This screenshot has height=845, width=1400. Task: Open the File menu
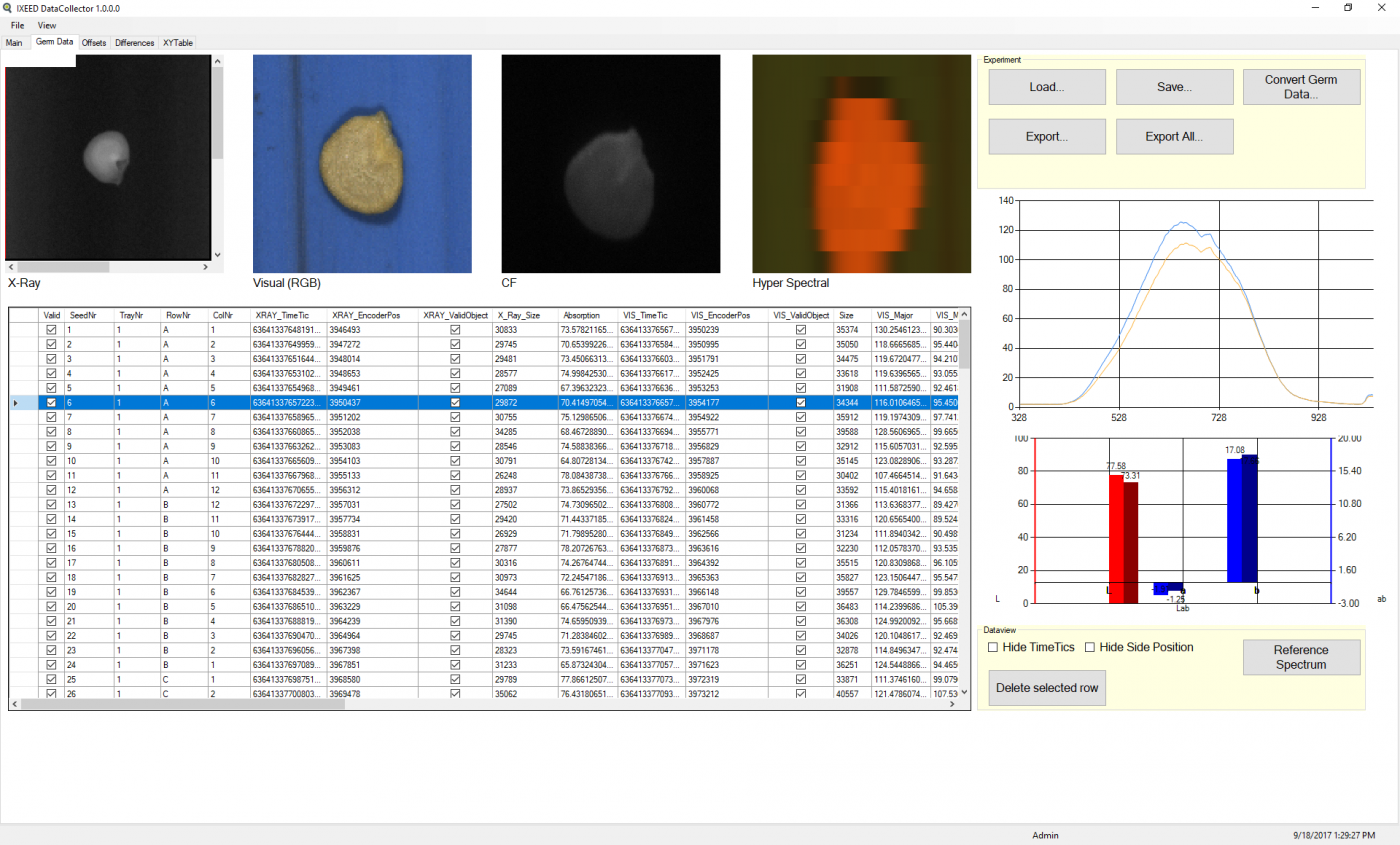tap(17, 25)
